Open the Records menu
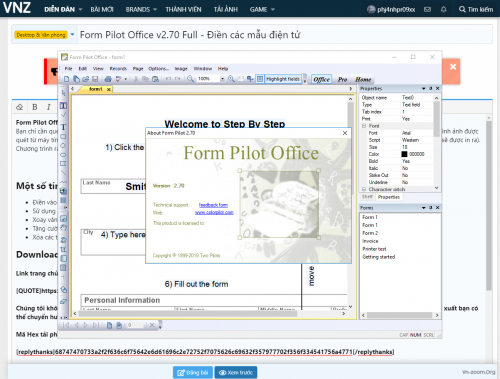The image size is (500, 379). coord(118,69)
